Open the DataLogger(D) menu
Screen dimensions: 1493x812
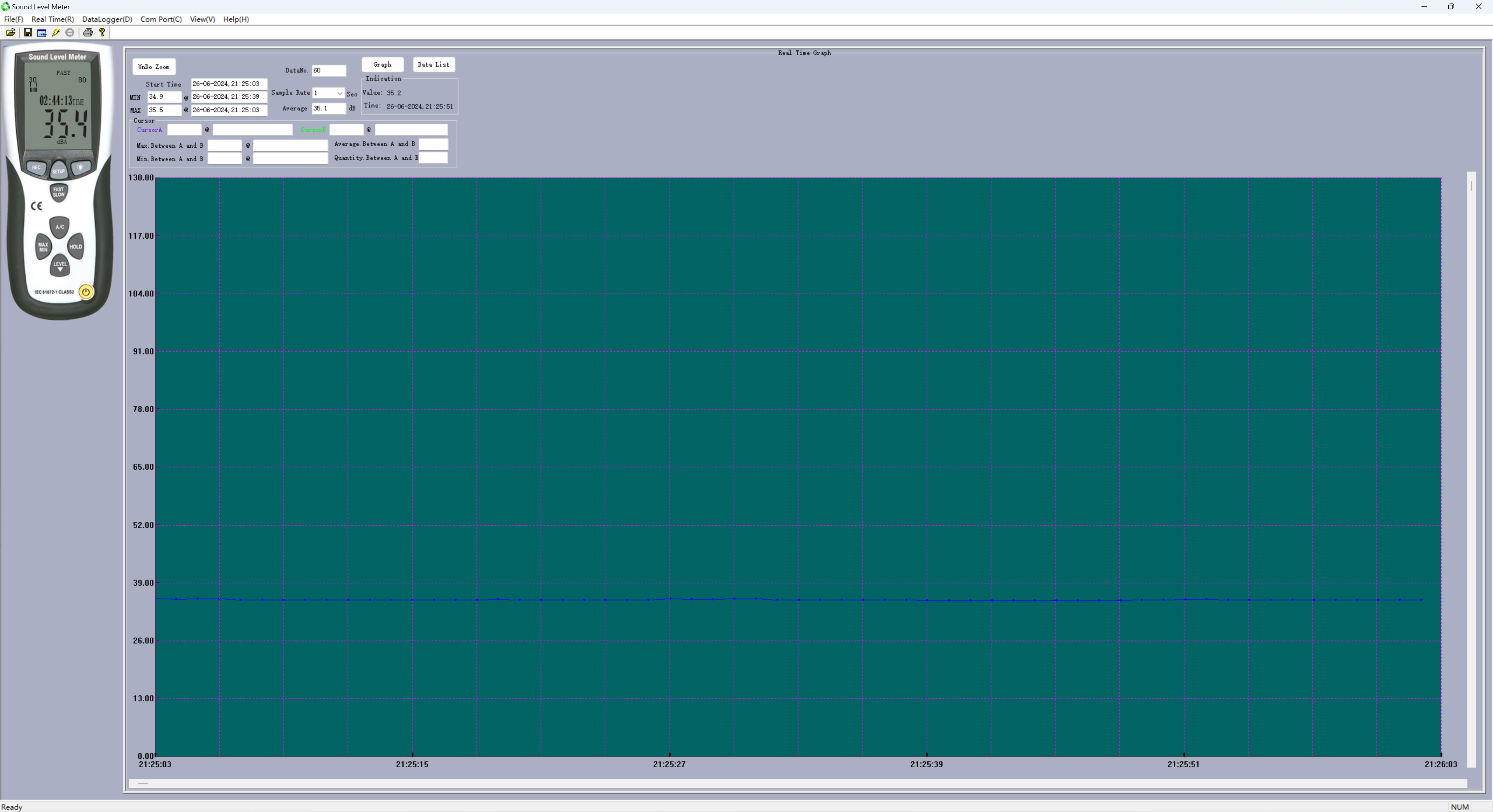107,19
